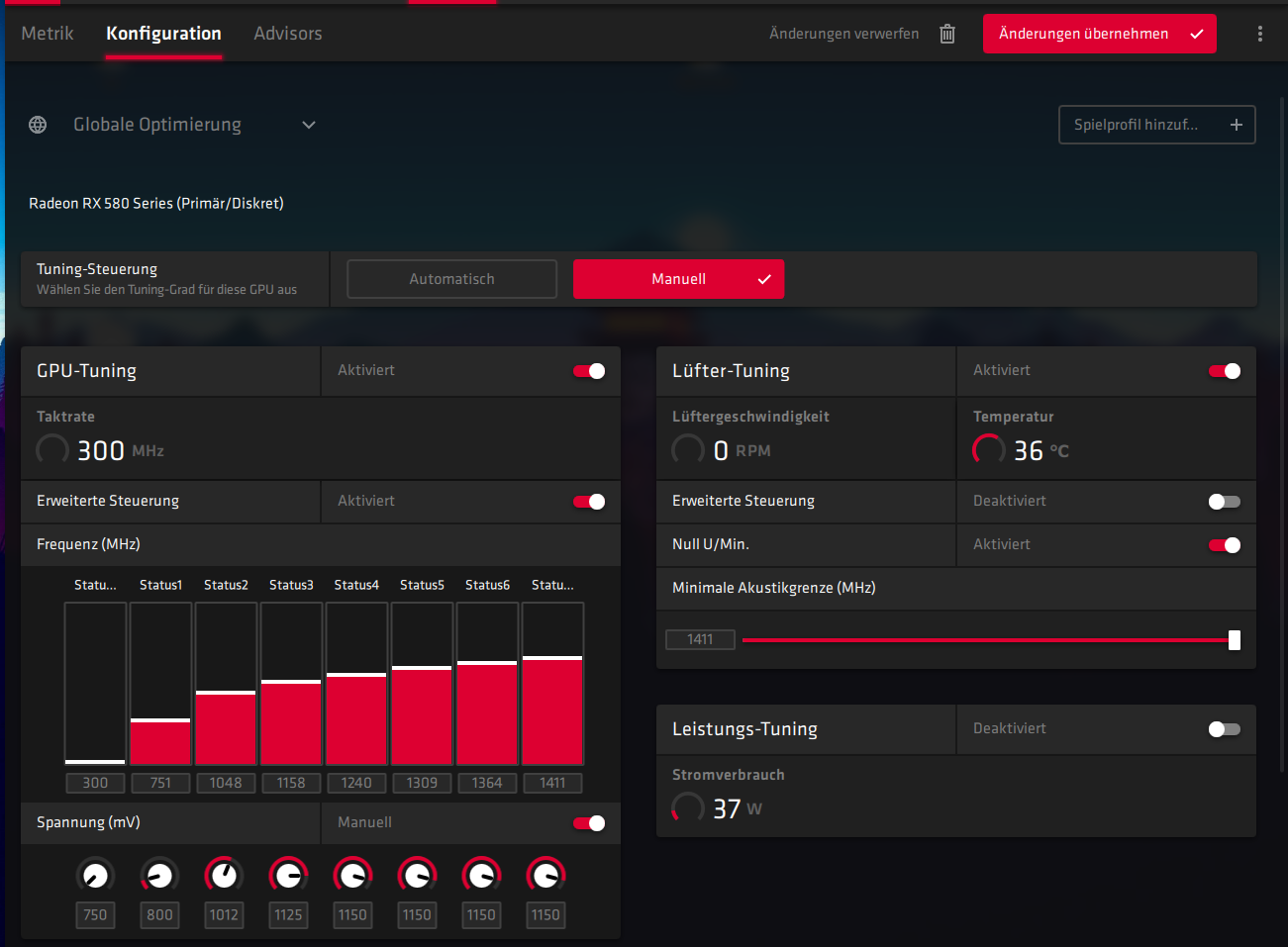The height and width of the screenshot is (947, 1288).
Task: Click the voltage field showing 800
Action: click(159, 915)
